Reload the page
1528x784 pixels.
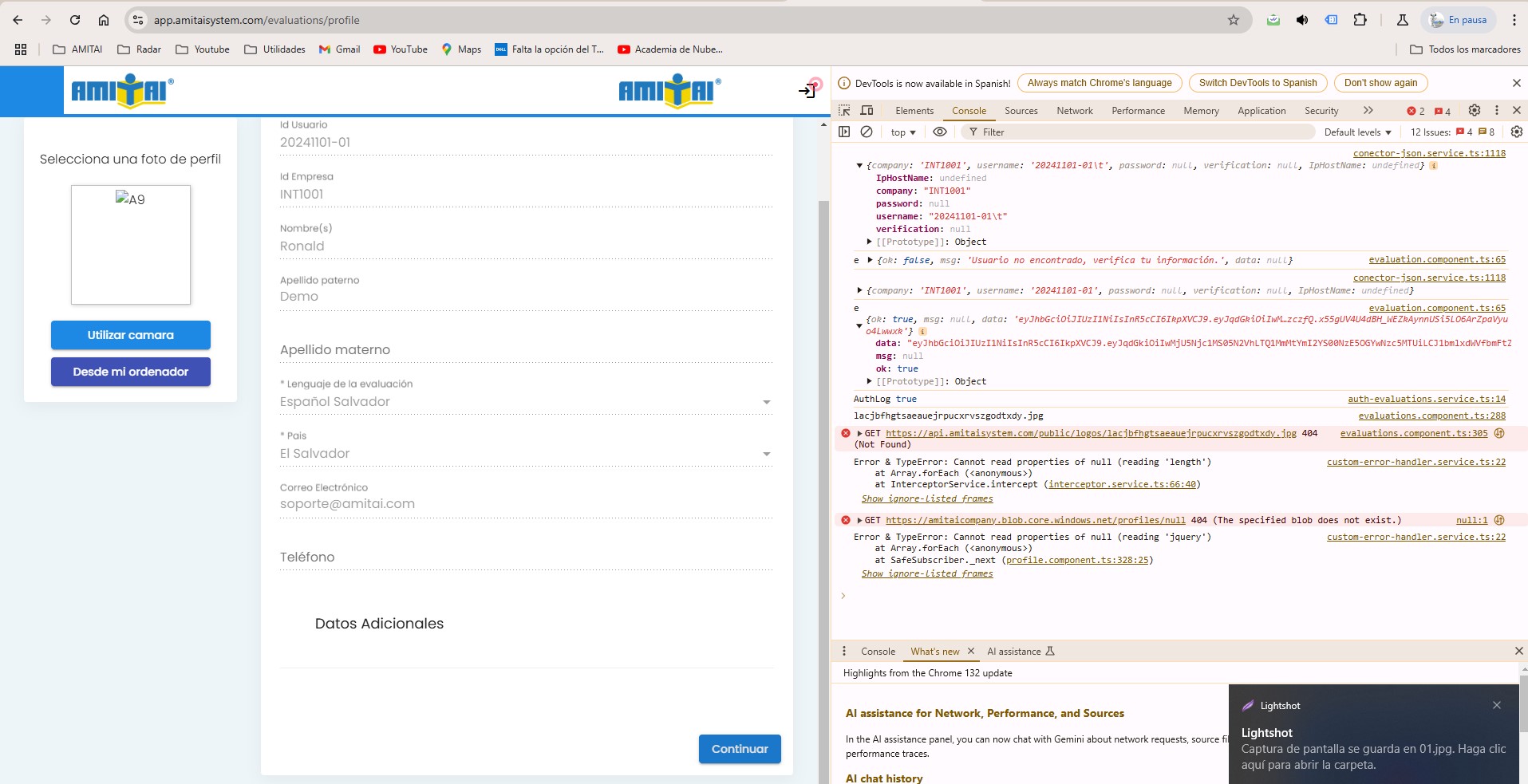tap(75, 20)
